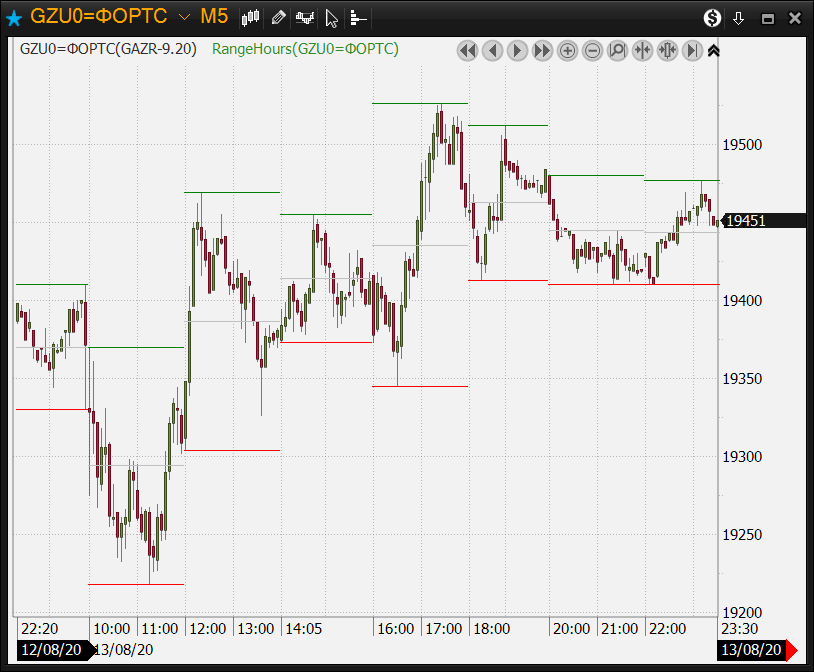Collapse the chart toolbar with double chevron
The height and width of the screenshot is (672, 814).
click(713, 50)
